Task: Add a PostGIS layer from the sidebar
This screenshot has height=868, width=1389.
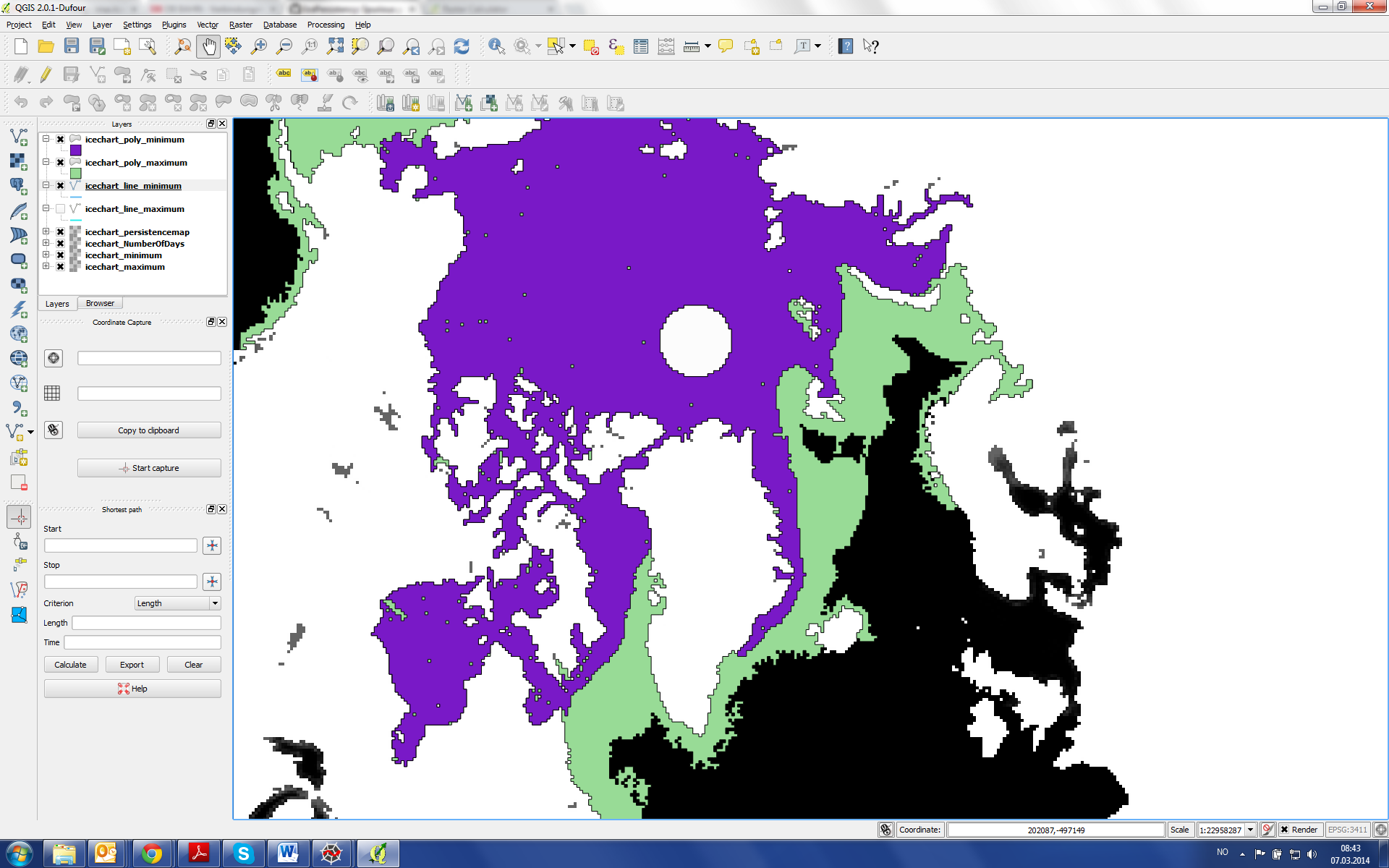Action: pyautogui.click(x=19, y=186)
